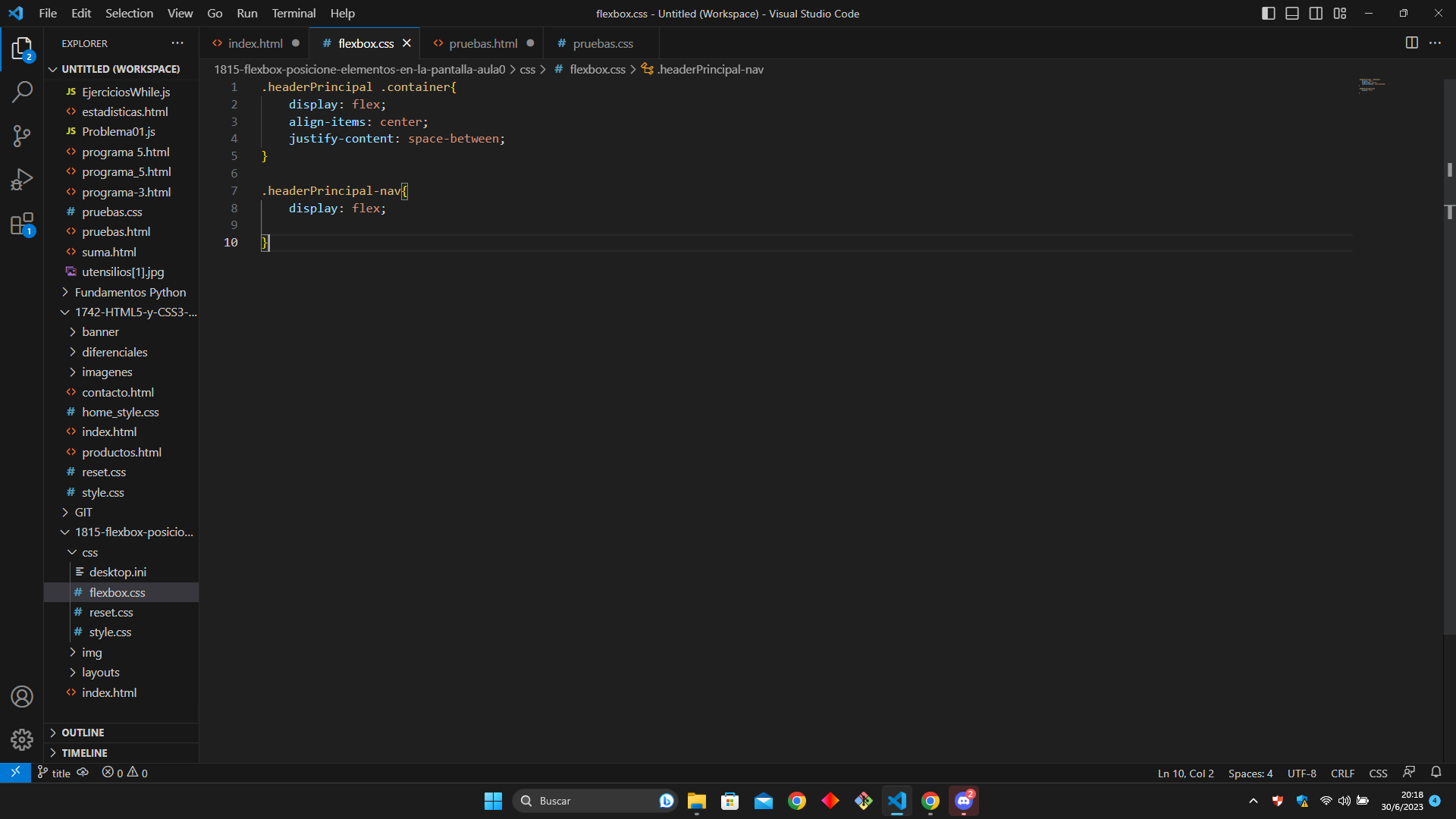Change line ending via CRLF
Image resolution: width=1456 pixels, height=819 pixels.
[1342, 773]
